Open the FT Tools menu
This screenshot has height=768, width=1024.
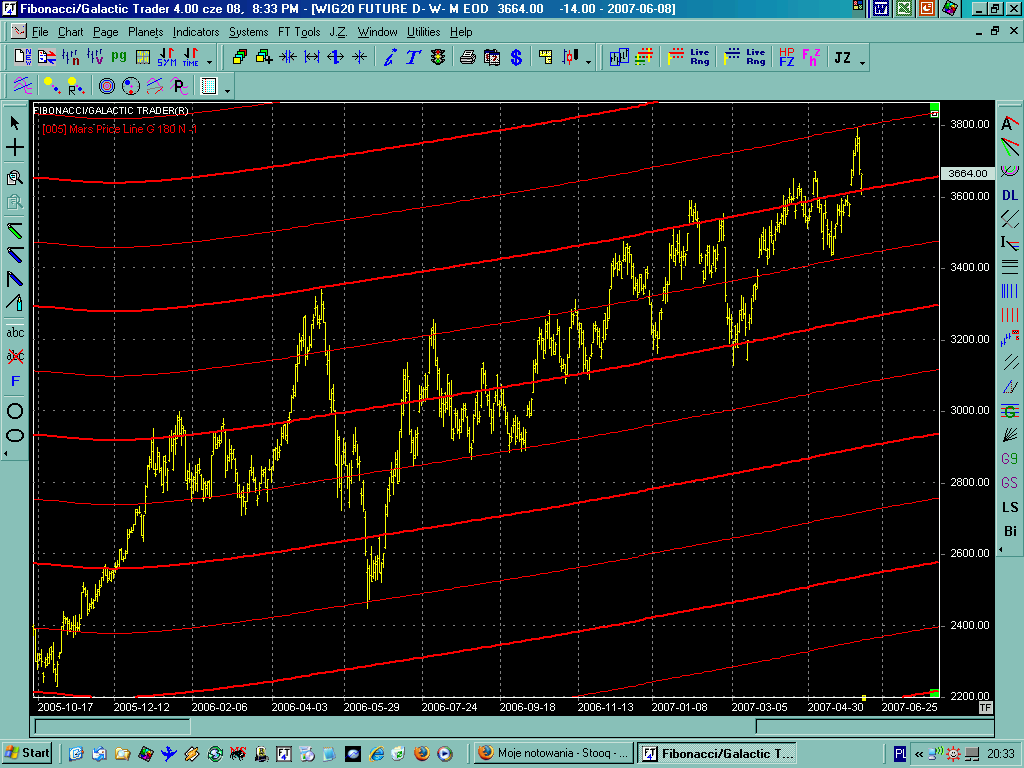tap(298, 32)
